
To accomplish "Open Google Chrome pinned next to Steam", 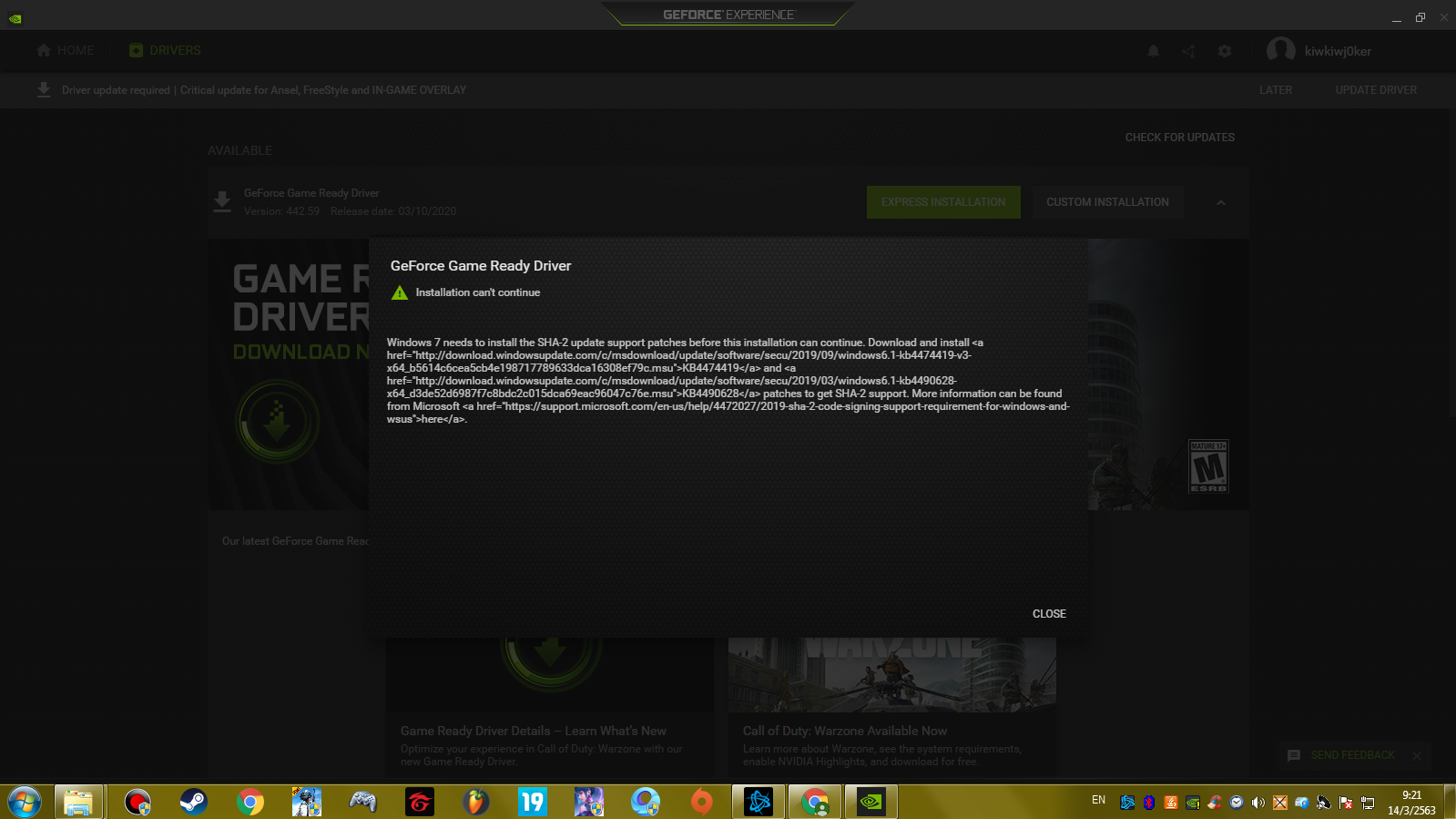I will coord(249,802).
